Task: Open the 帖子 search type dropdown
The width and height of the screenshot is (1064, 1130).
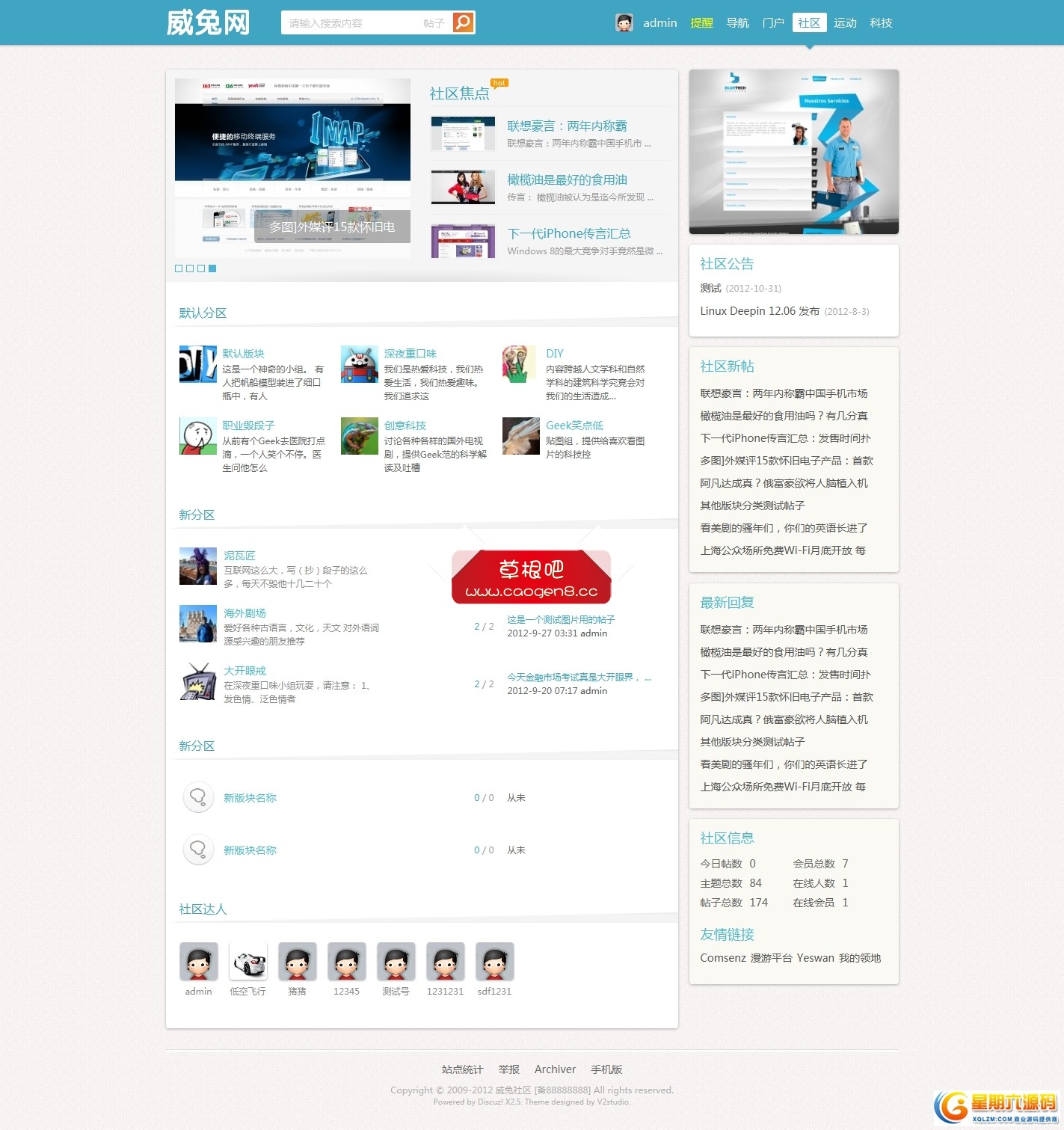Action: pos(434,23)
